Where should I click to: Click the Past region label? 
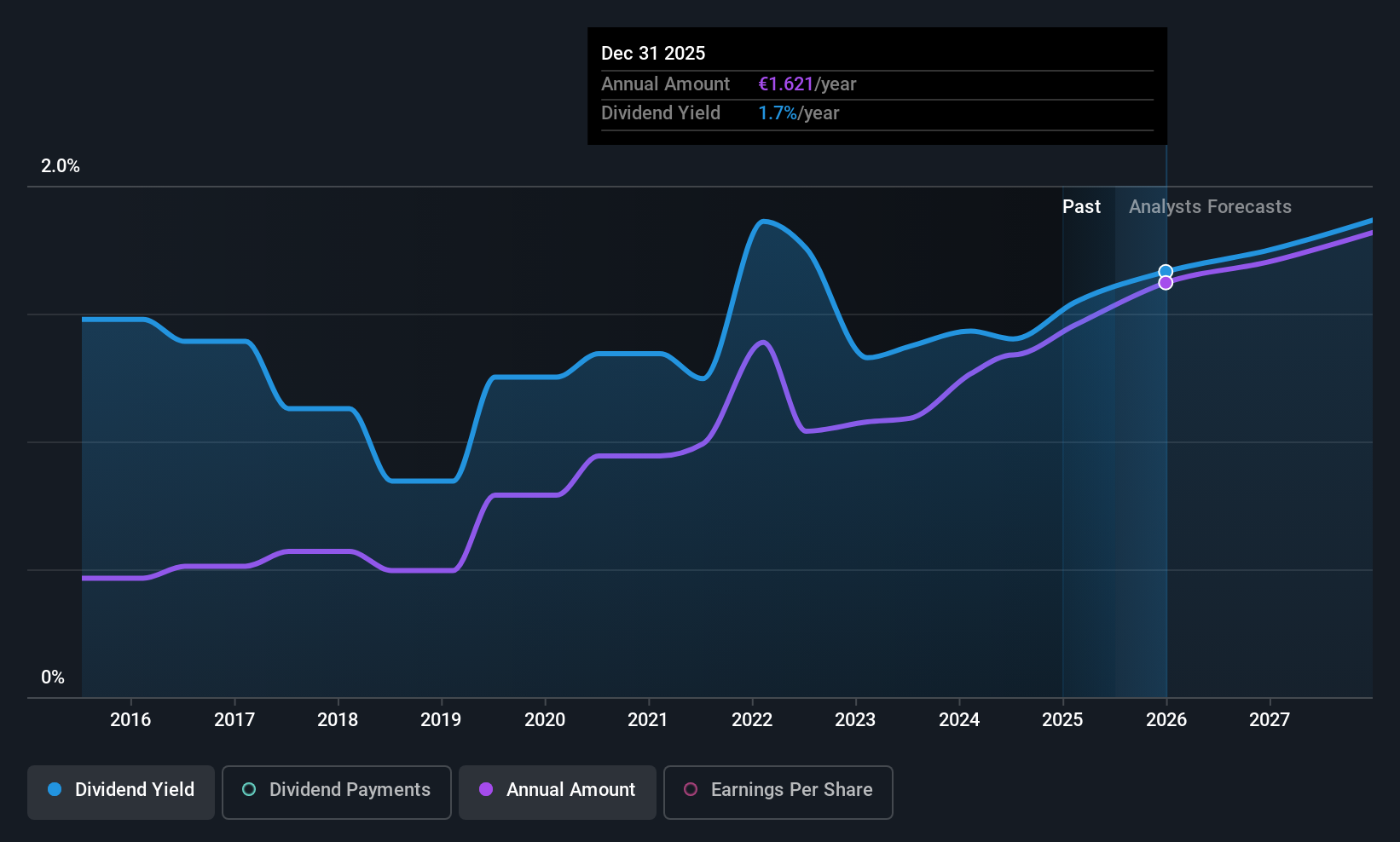point(1081,207)
